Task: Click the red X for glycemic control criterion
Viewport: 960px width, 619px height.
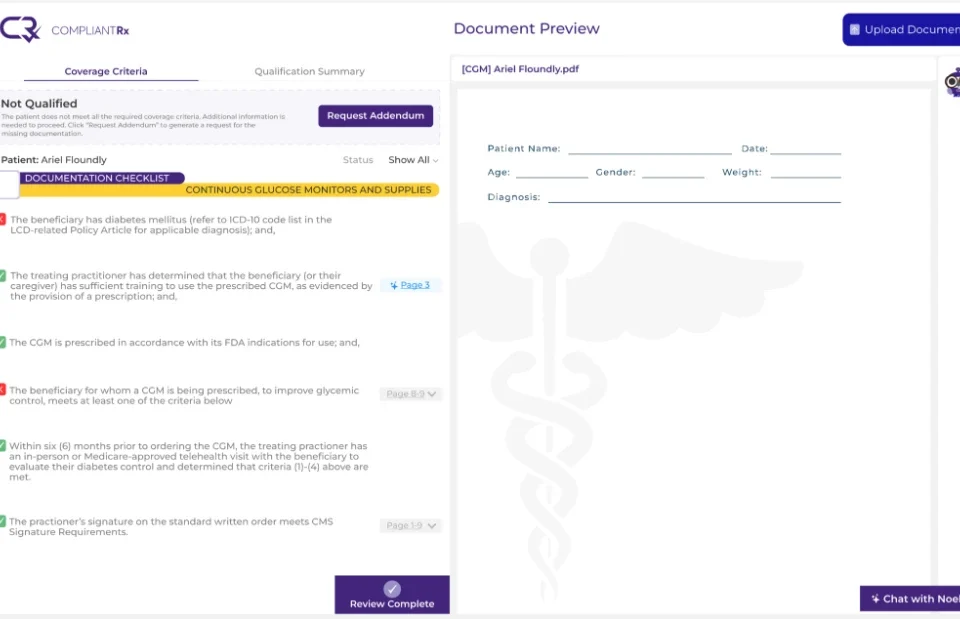Action: pyautogui.click(x=3, y=390)
